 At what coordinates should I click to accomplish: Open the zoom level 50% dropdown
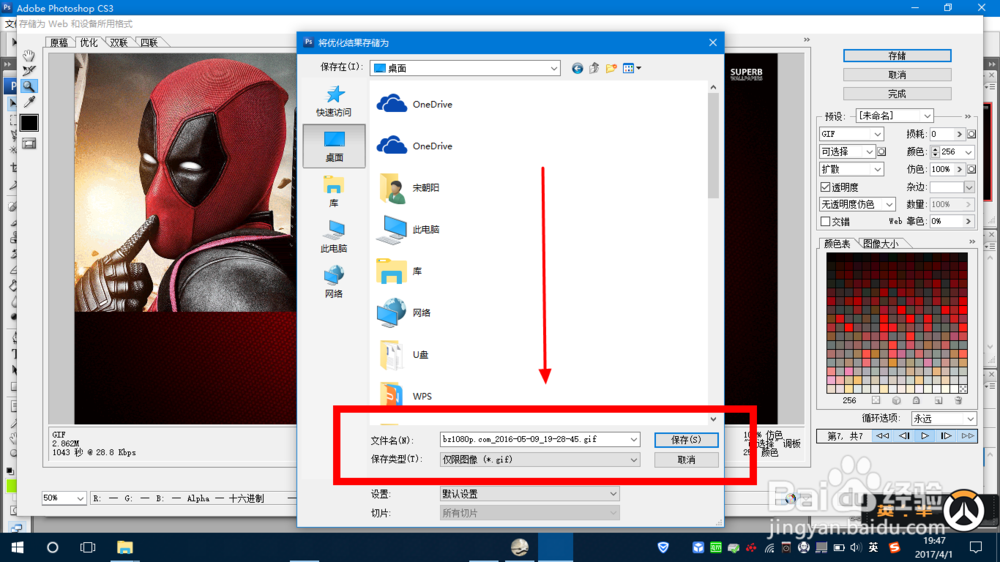pyautogui.click(x=64, y=498)
